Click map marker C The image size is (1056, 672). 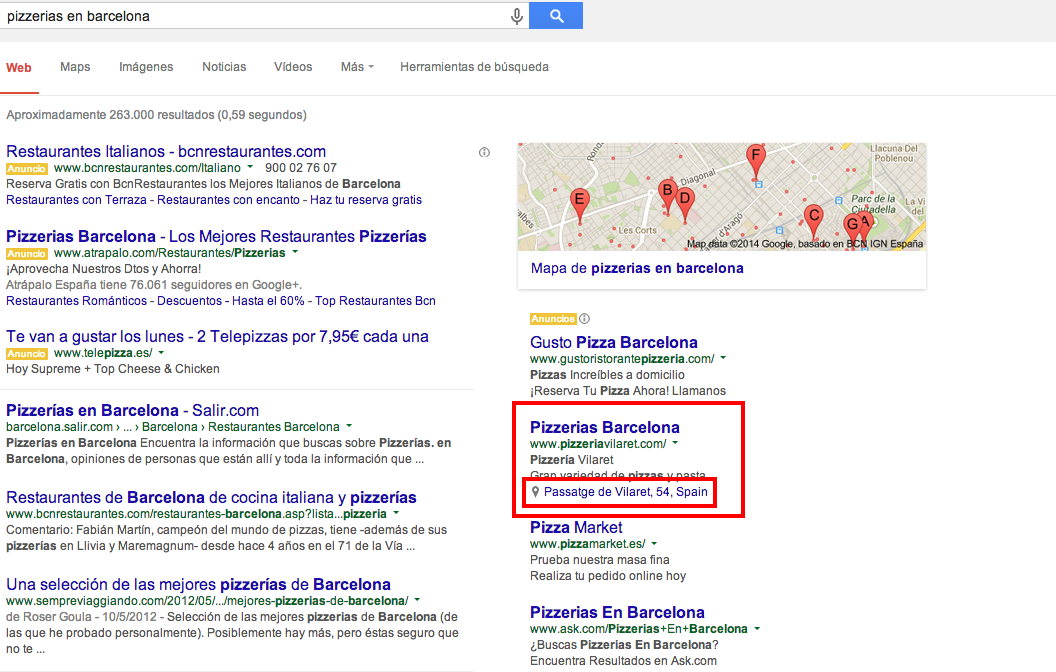[814, 220]
